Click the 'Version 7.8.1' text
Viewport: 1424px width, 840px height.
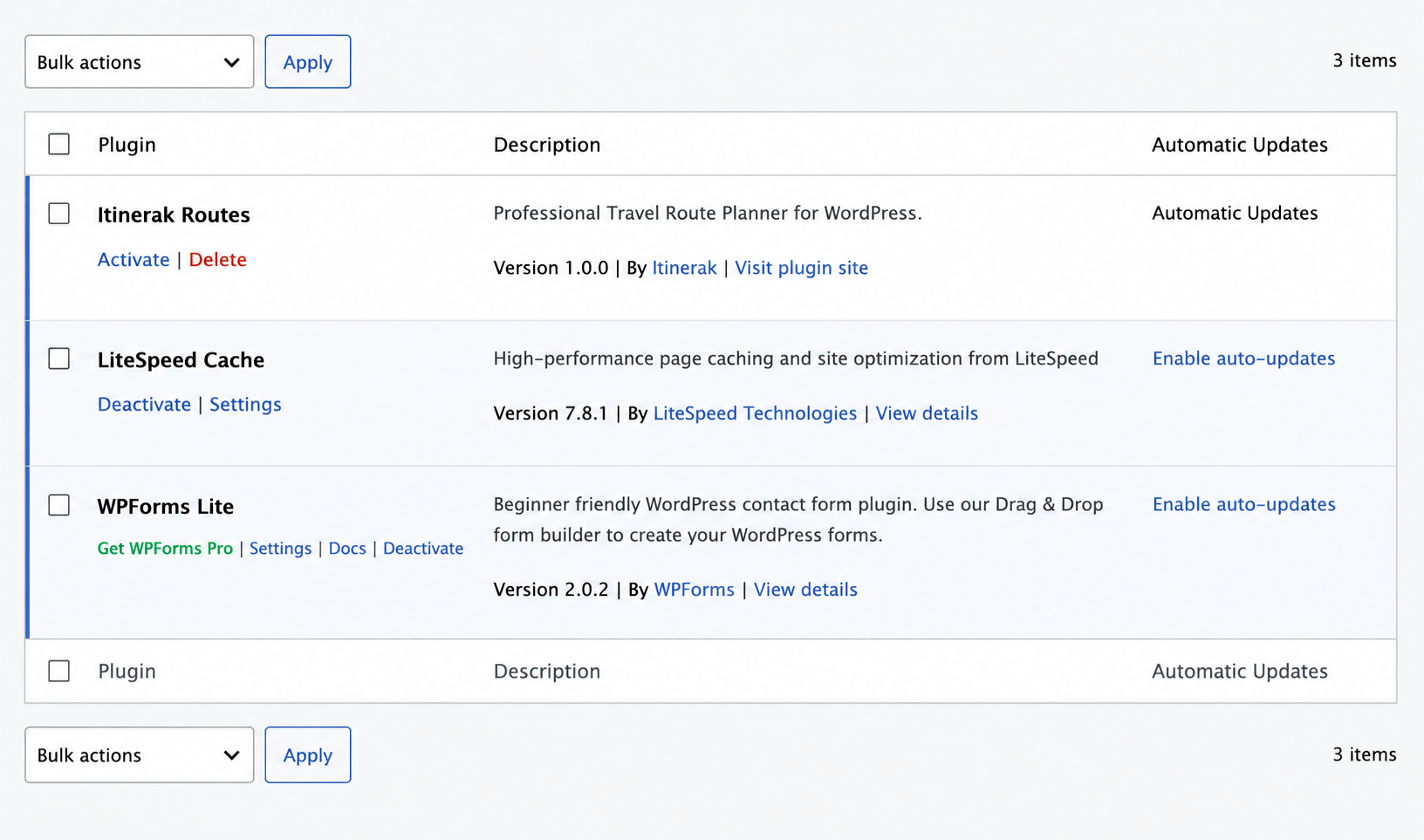click(x=551, y=413)
